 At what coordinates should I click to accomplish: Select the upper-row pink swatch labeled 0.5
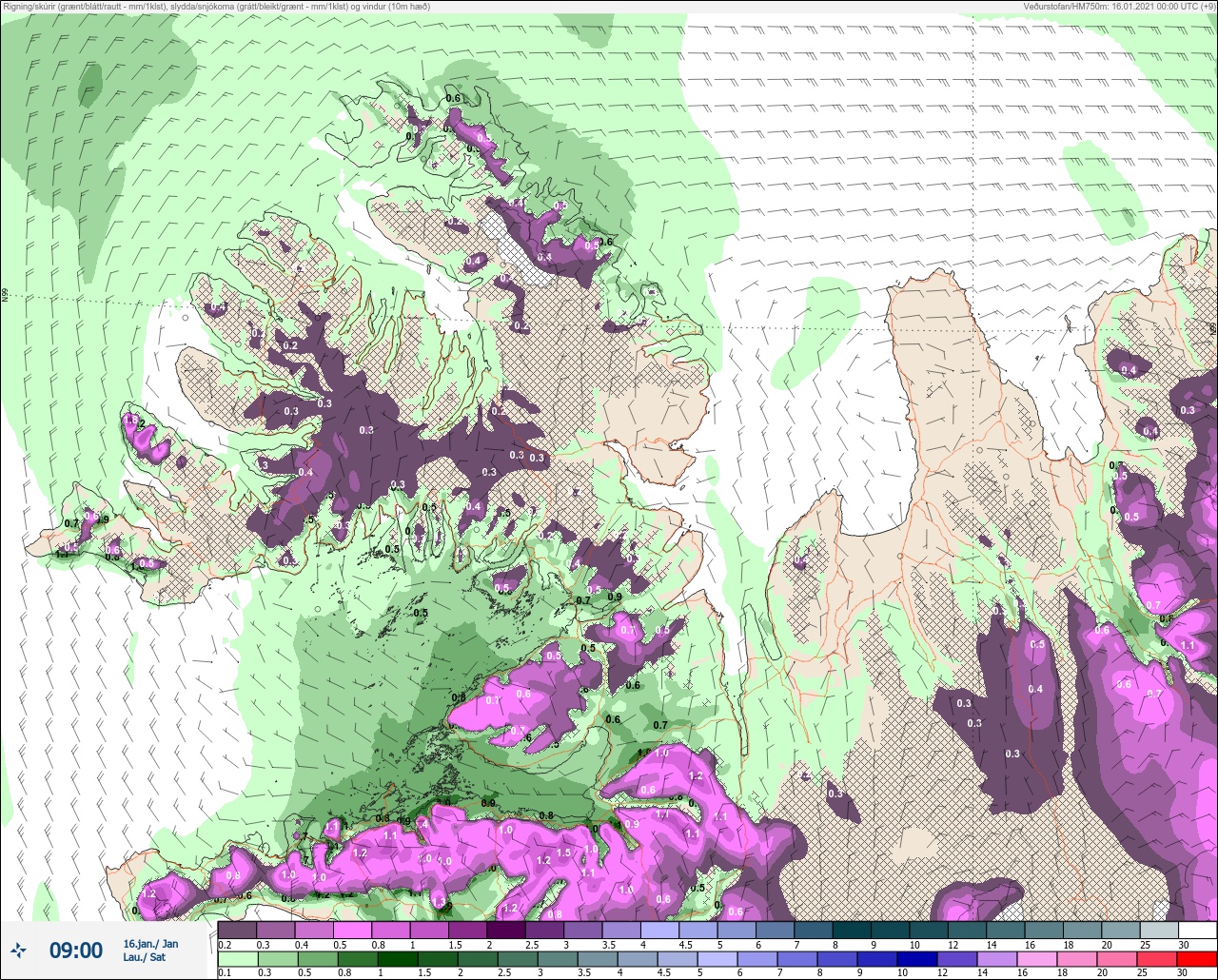click(352, 930)
